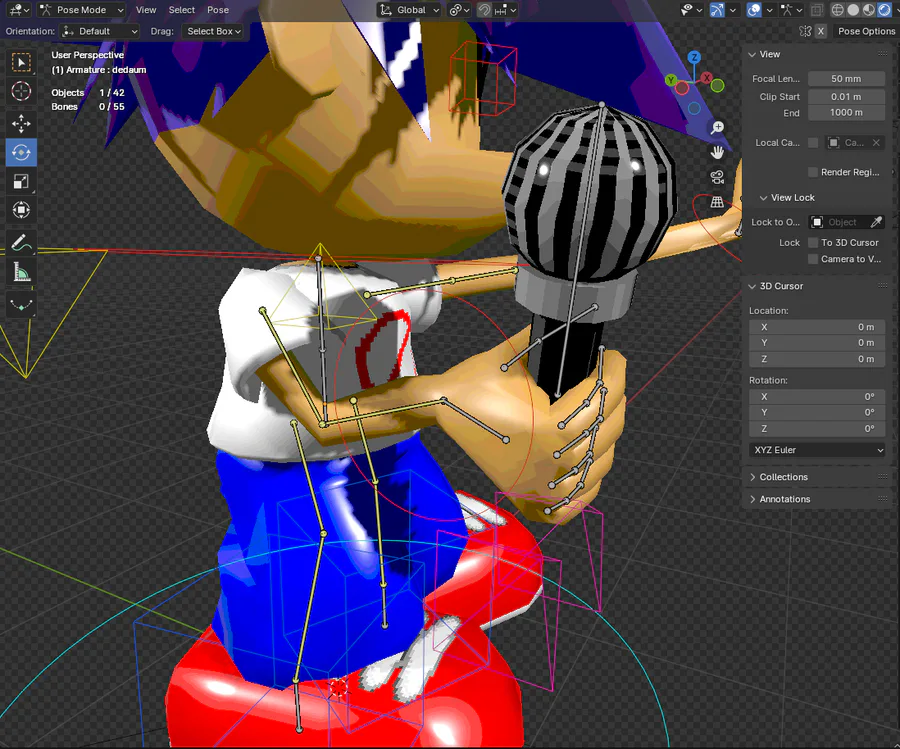Viewport: 900px width, 749px height.
Task: Open the overlays options dropdown arrow
Action: pyautogui.click(x=769, y=10)
